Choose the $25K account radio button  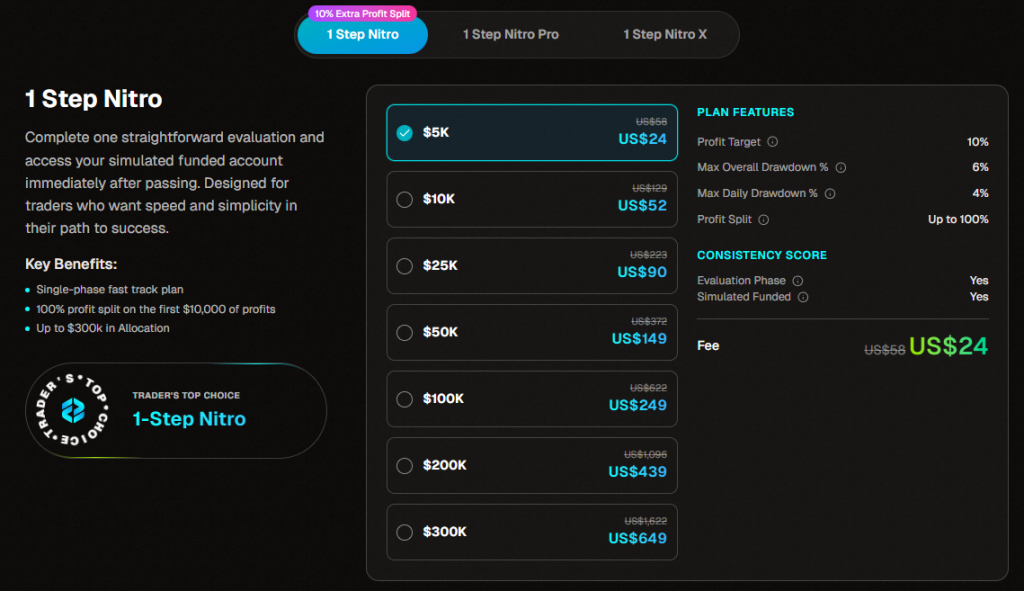point(405,266)
